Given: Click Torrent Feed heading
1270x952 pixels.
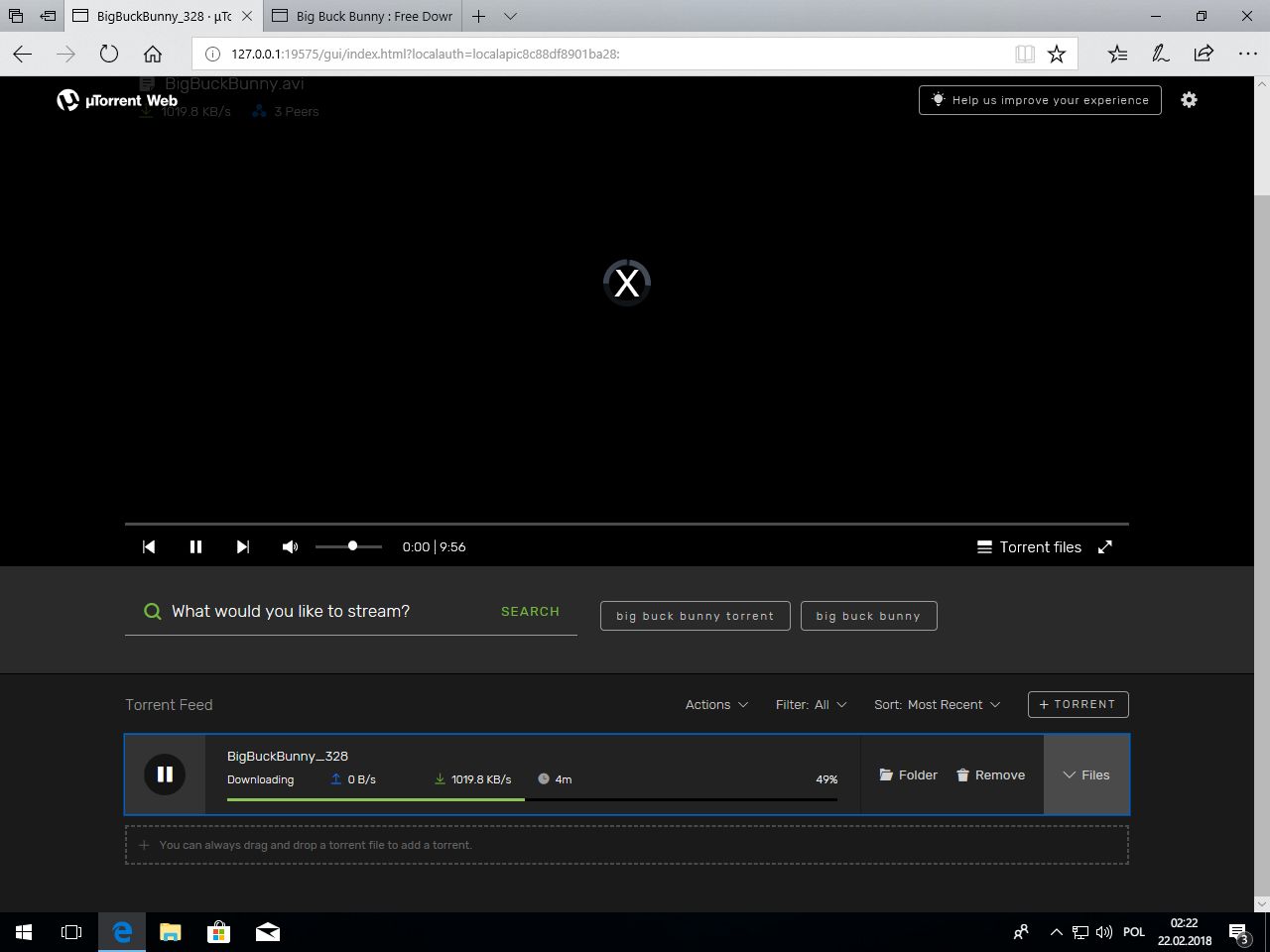Looking at the screenshot, I should pos(169,705).
